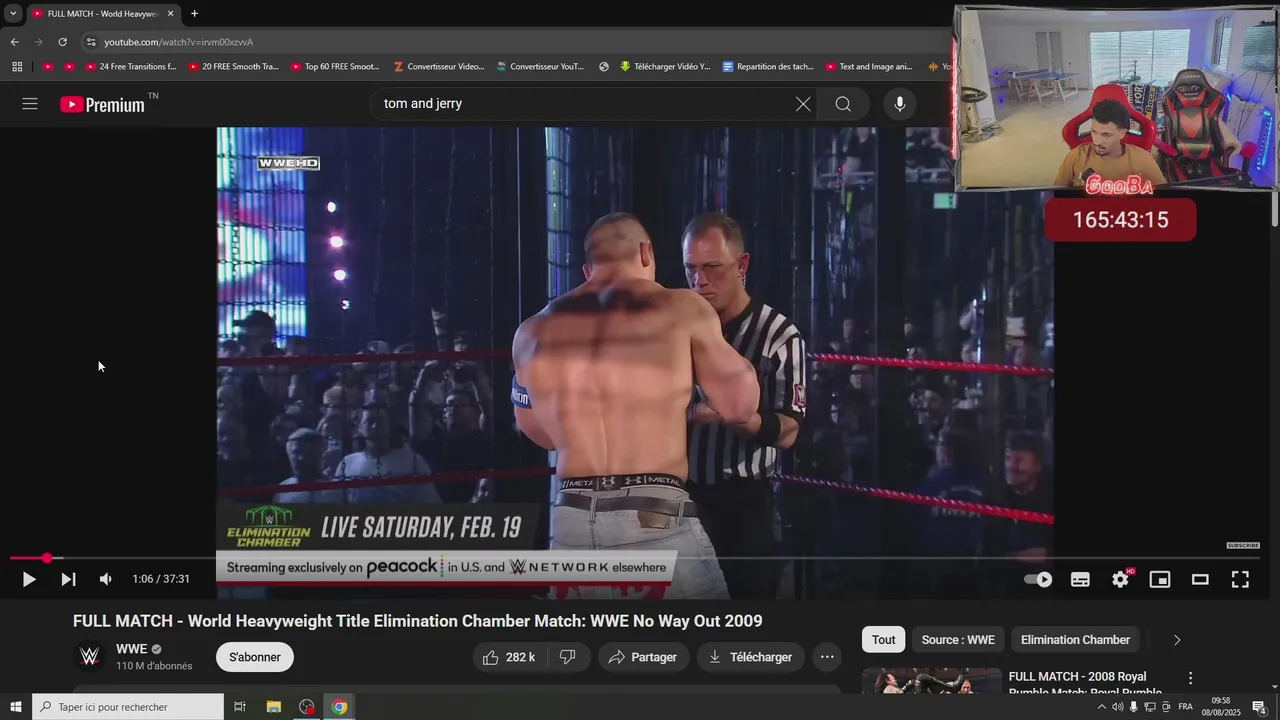
Task: Open '24 Free Transitions' bookmark
Action: (130, 67)
